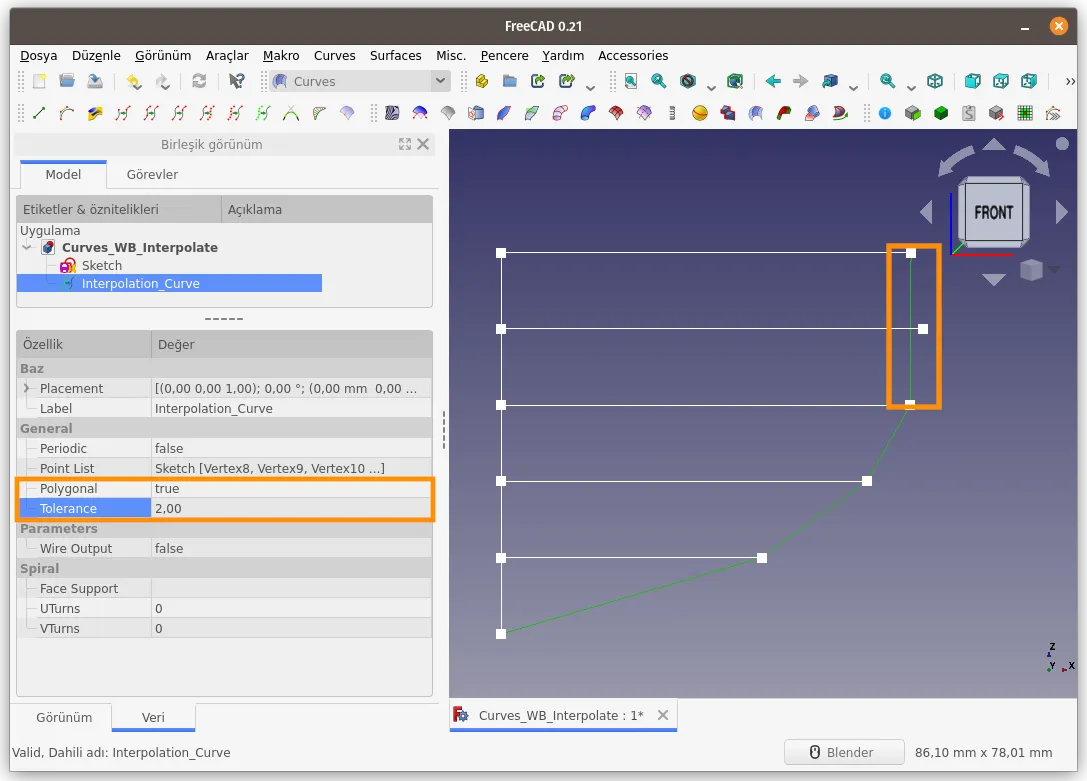Open the Accessories menu
The width and height of the screenshot is (1087, 781).
tap(633, 55)
